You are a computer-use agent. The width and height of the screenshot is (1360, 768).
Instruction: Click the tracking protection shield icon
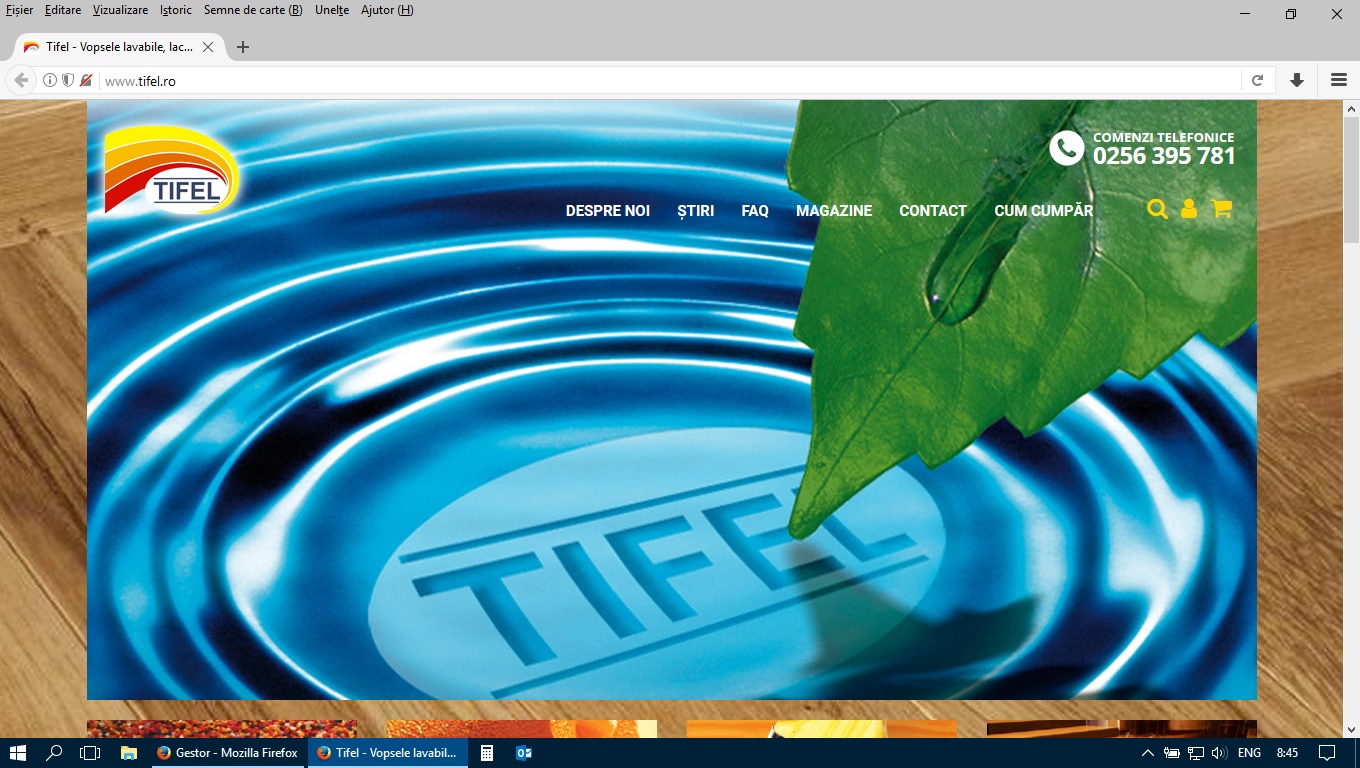(68, 80)
